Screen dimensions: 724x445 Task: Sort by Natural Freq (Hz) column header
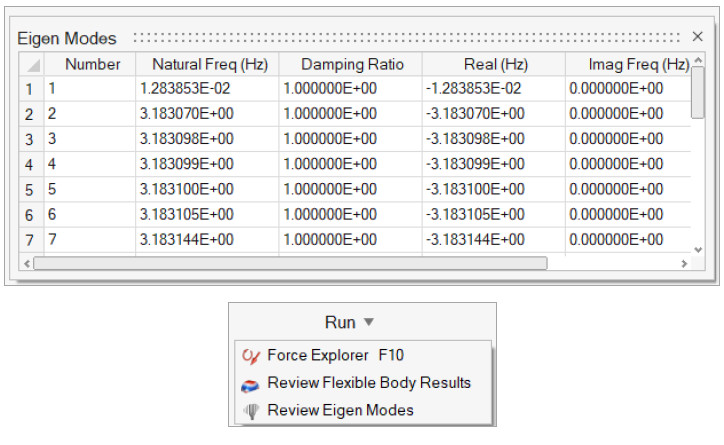coord(209,65)
